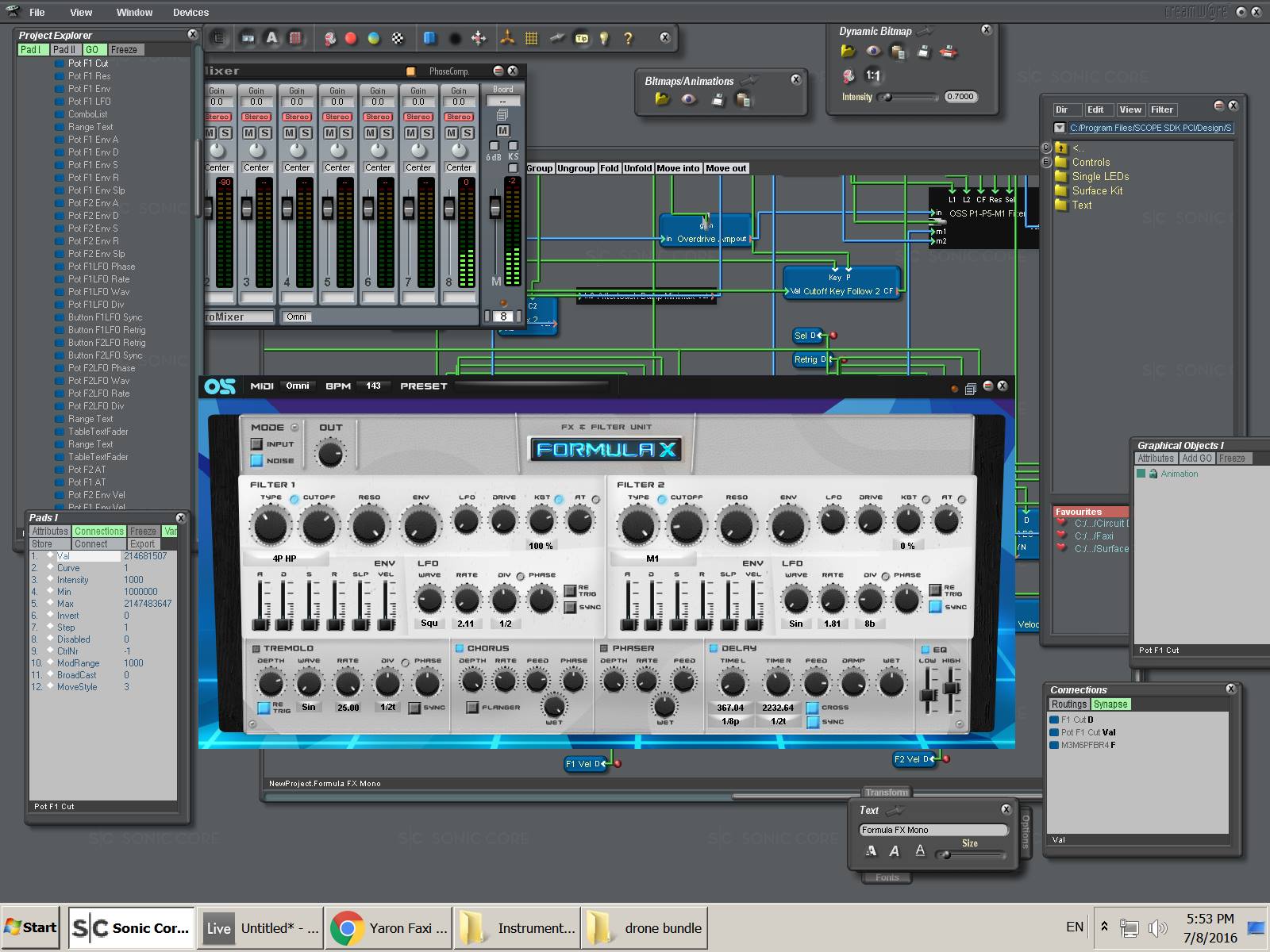Click the save icon in Bitmaps/Animations panel
Image resolution: width=1270 pixels, height=952 pixels.
718,99
